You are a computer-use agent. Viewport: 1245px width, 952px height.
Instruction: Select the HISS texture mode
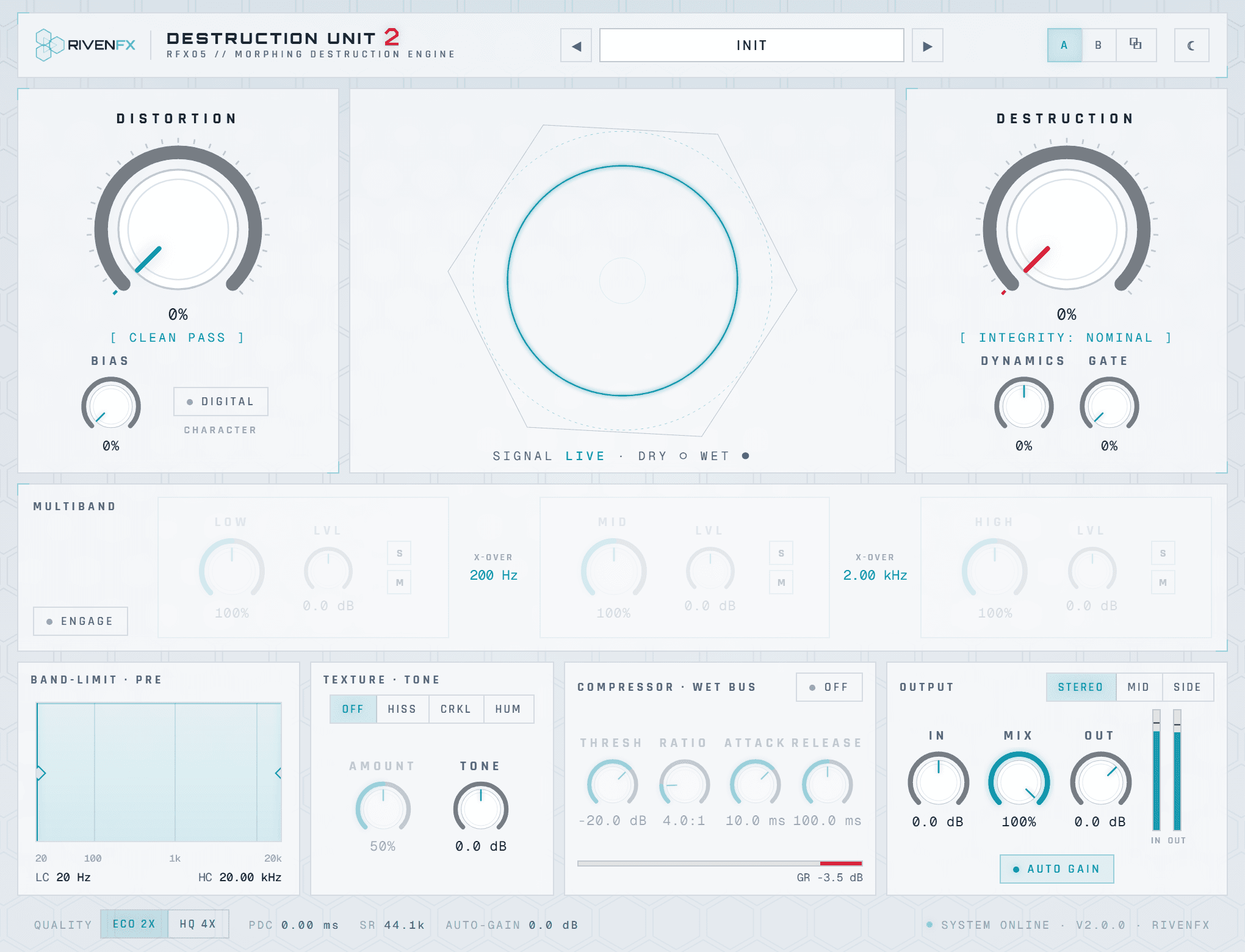(402, 709)
